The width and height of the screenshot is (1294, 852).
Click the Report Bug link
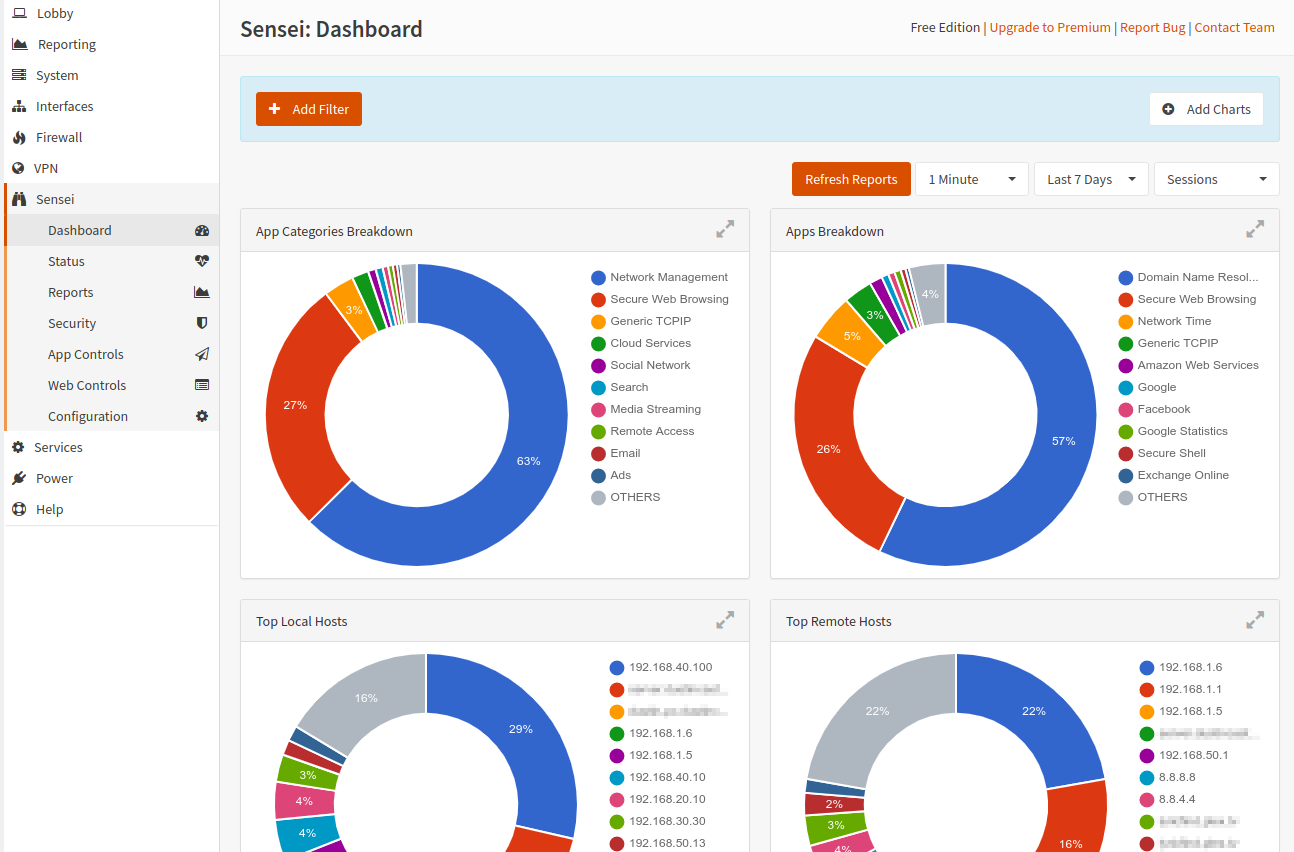coord(1152,27)
